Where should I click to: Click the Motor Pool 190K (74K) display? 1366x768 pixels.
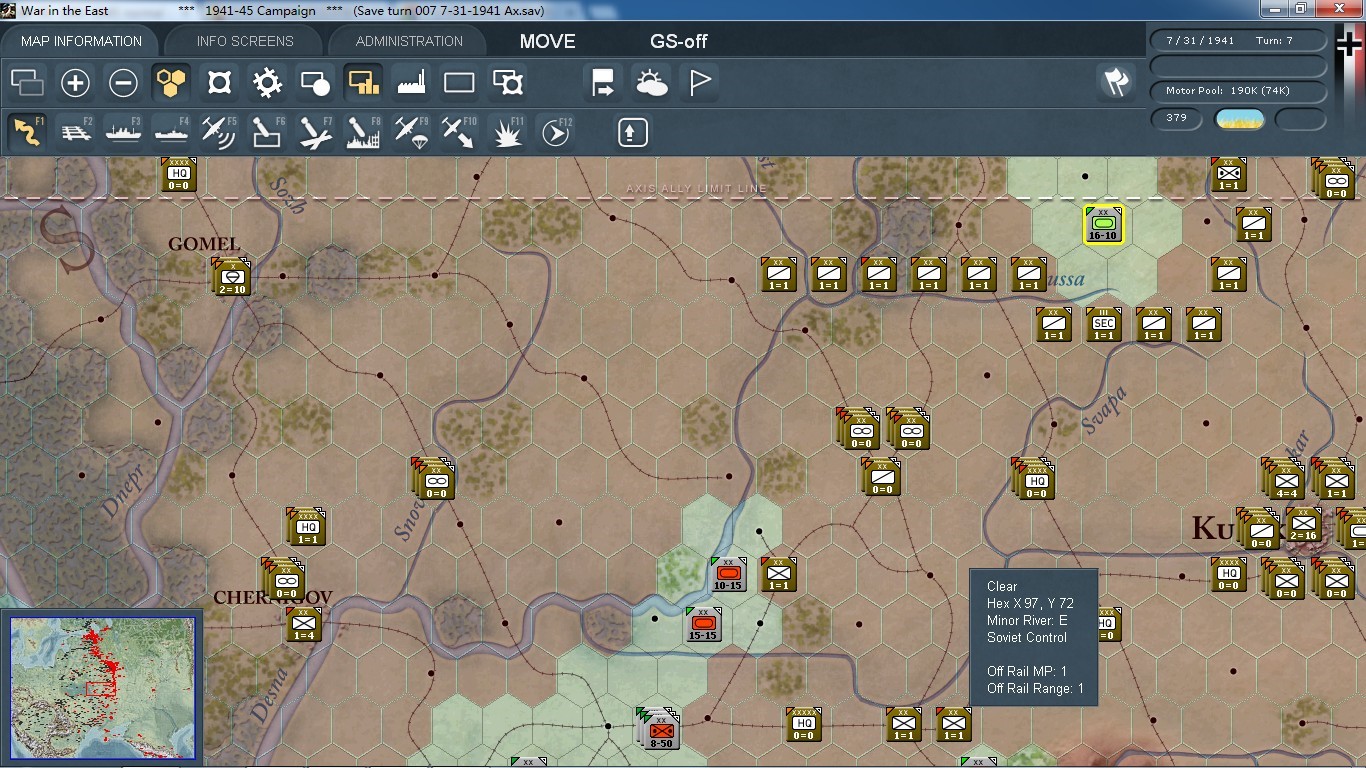[1239, 91]
